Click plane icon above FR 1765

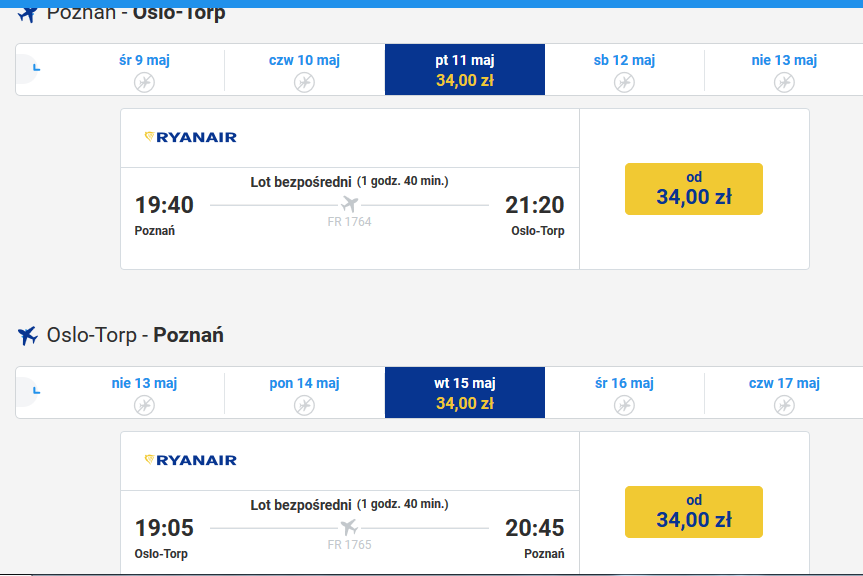point(349,527)
